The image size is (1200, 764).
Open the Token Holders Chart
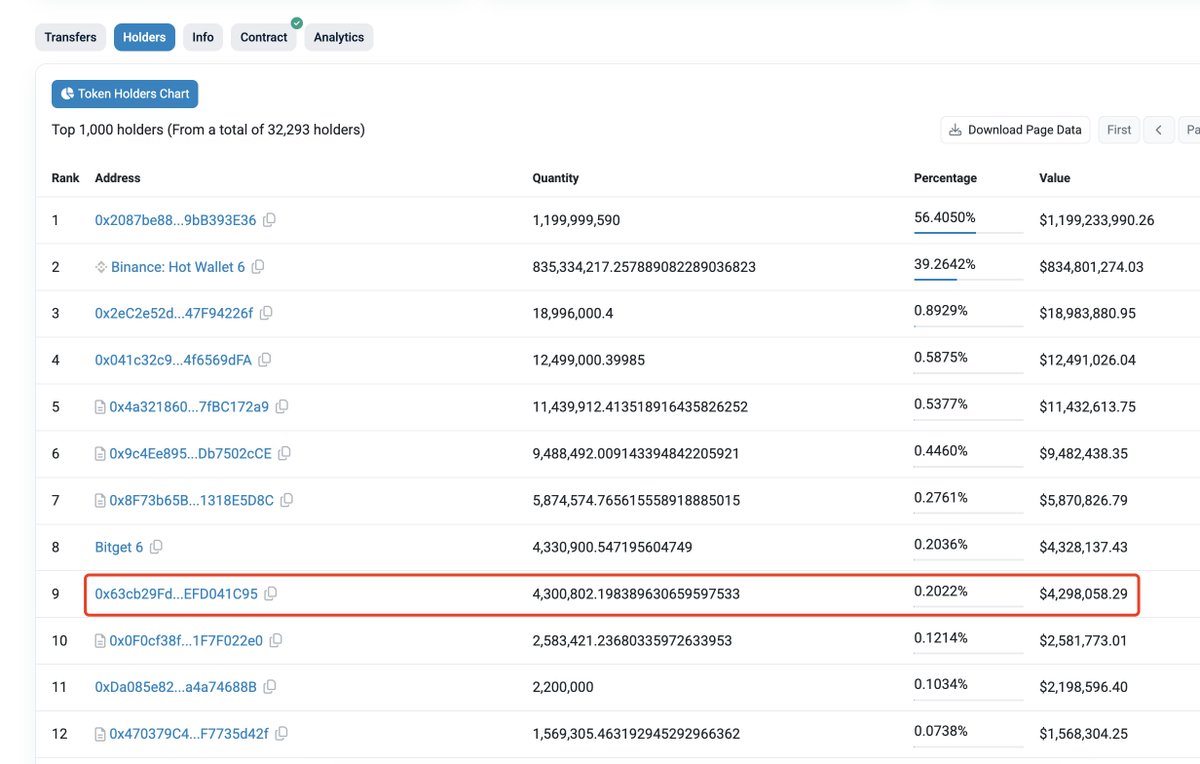click(125, 94)
